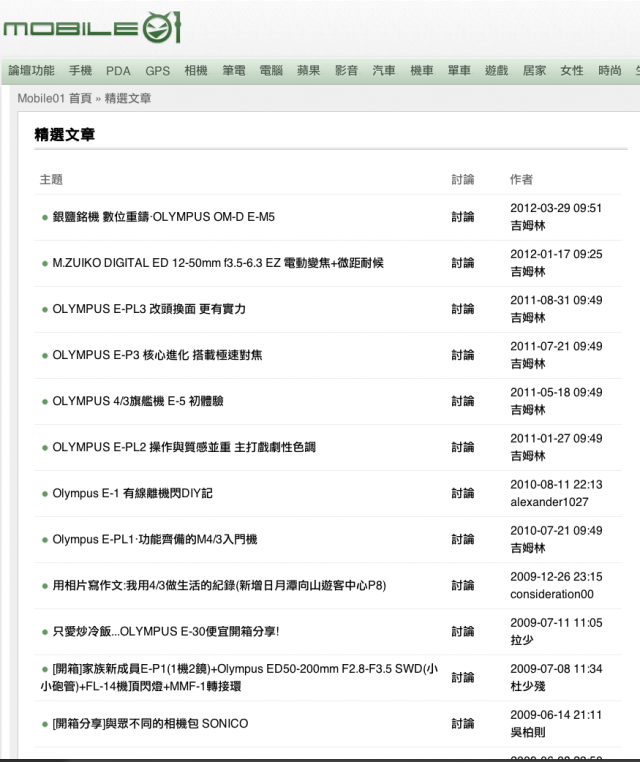Open the 論壇功能 menu

click(x=31, y=71)
